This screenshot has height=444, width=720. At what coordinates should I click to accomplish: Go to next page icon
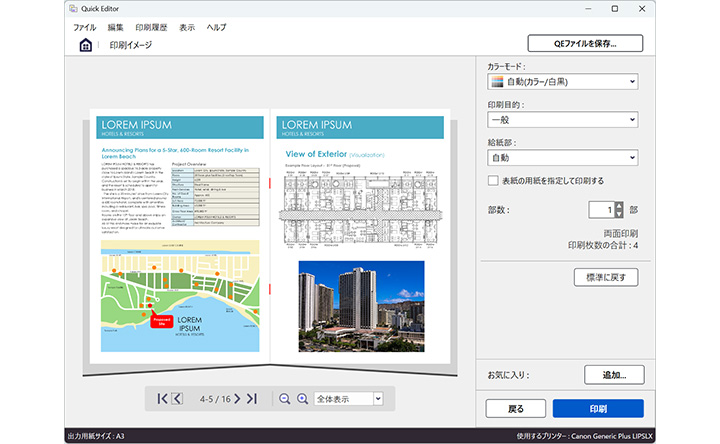237,399
